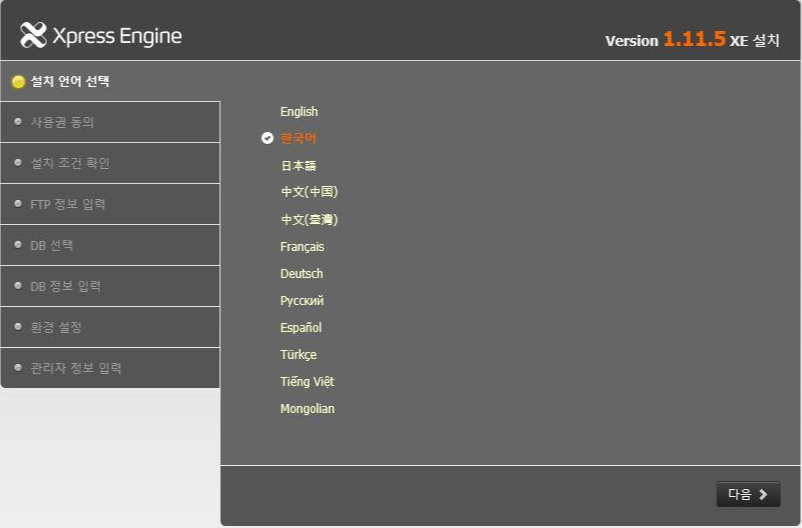Screen dimensions: 802x528
Task: Select 한국어 language option
Action: point(298,138)
